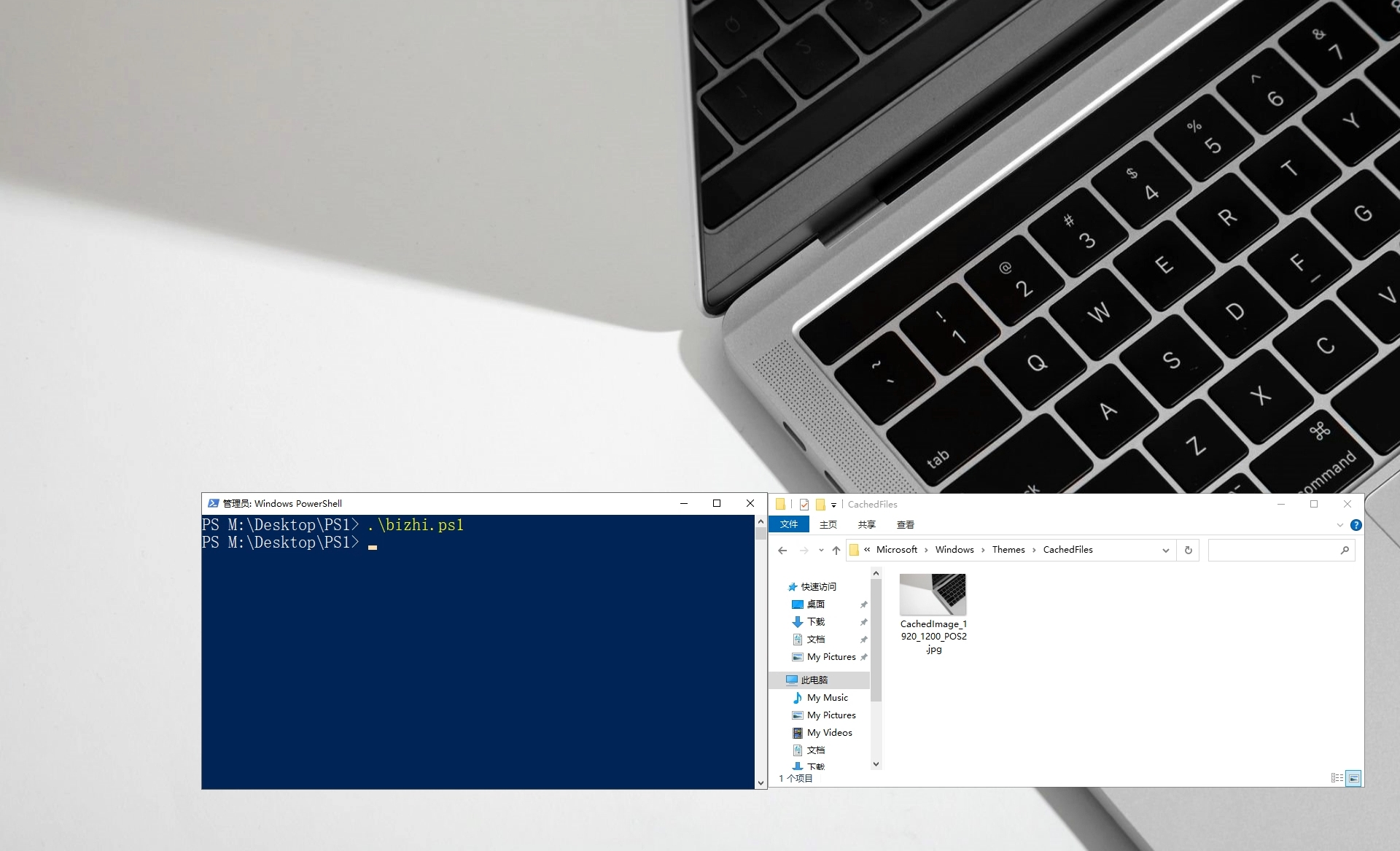Viewport: 1400px width, 851px height.
Task: Click the Back arrow in Explorer
Action: (782, 551)
